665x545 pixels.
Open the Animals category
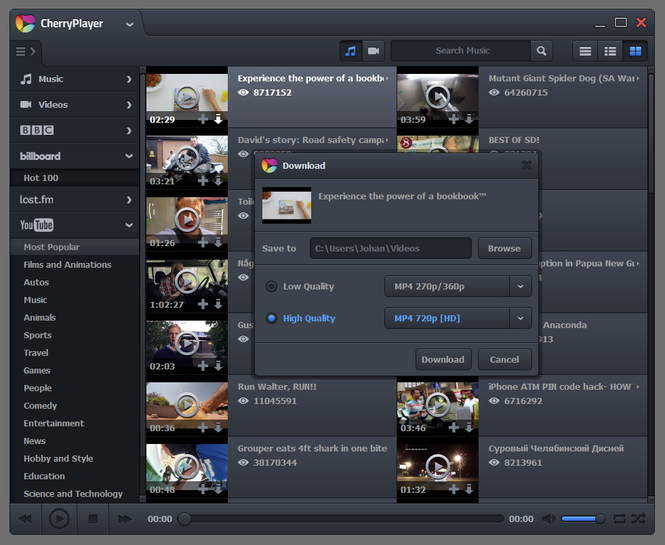(x=40, y=318)
